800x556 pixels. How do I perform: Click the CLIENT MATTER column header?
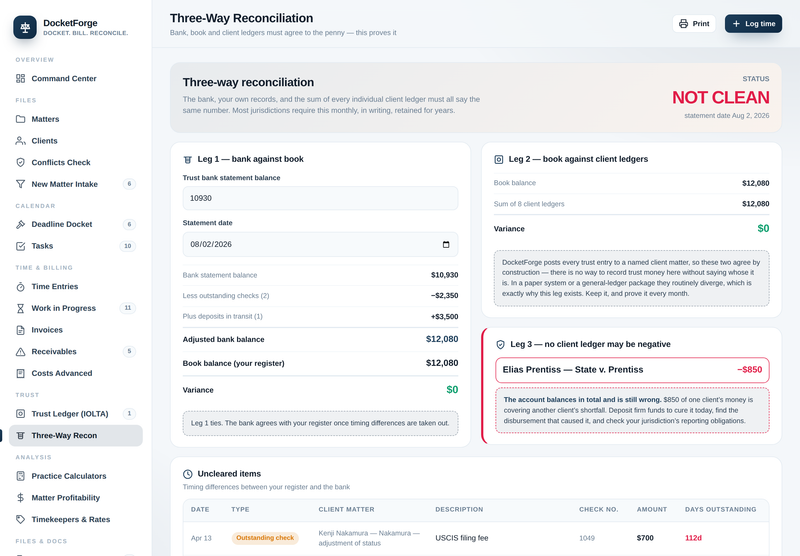(x=346, y=510)
